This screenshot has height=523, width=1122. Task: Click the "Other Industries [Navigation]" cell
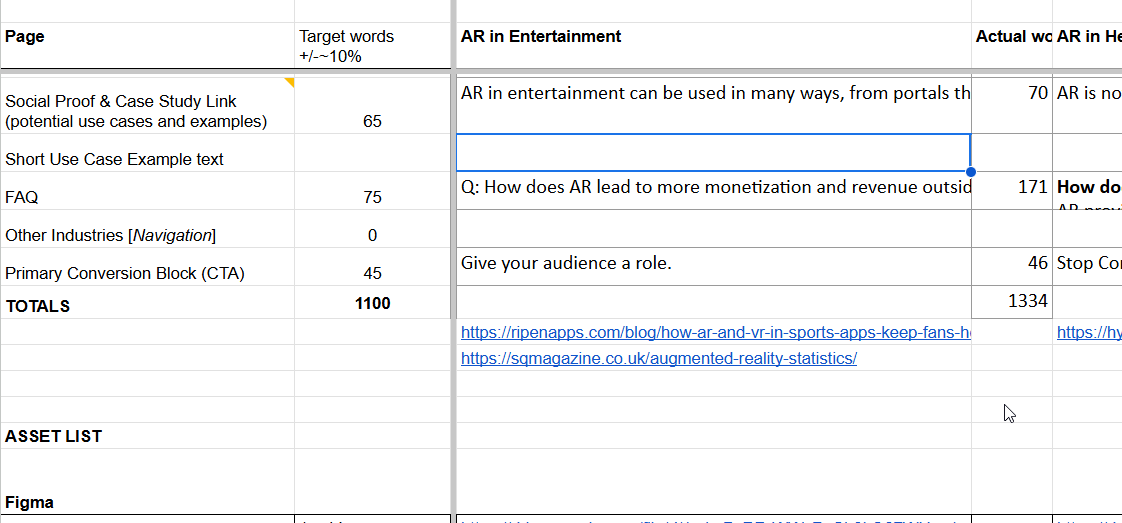tap(148, 235)
